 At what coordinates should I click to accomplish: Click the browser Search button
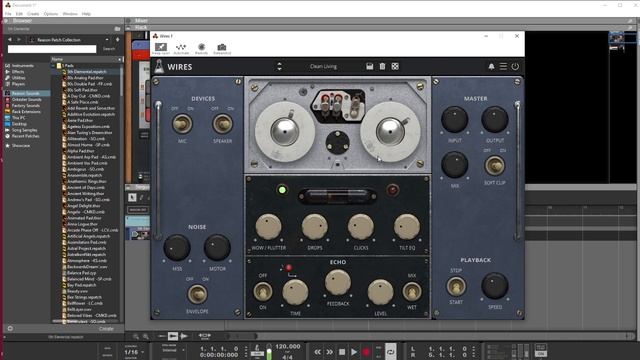[109, 49]
